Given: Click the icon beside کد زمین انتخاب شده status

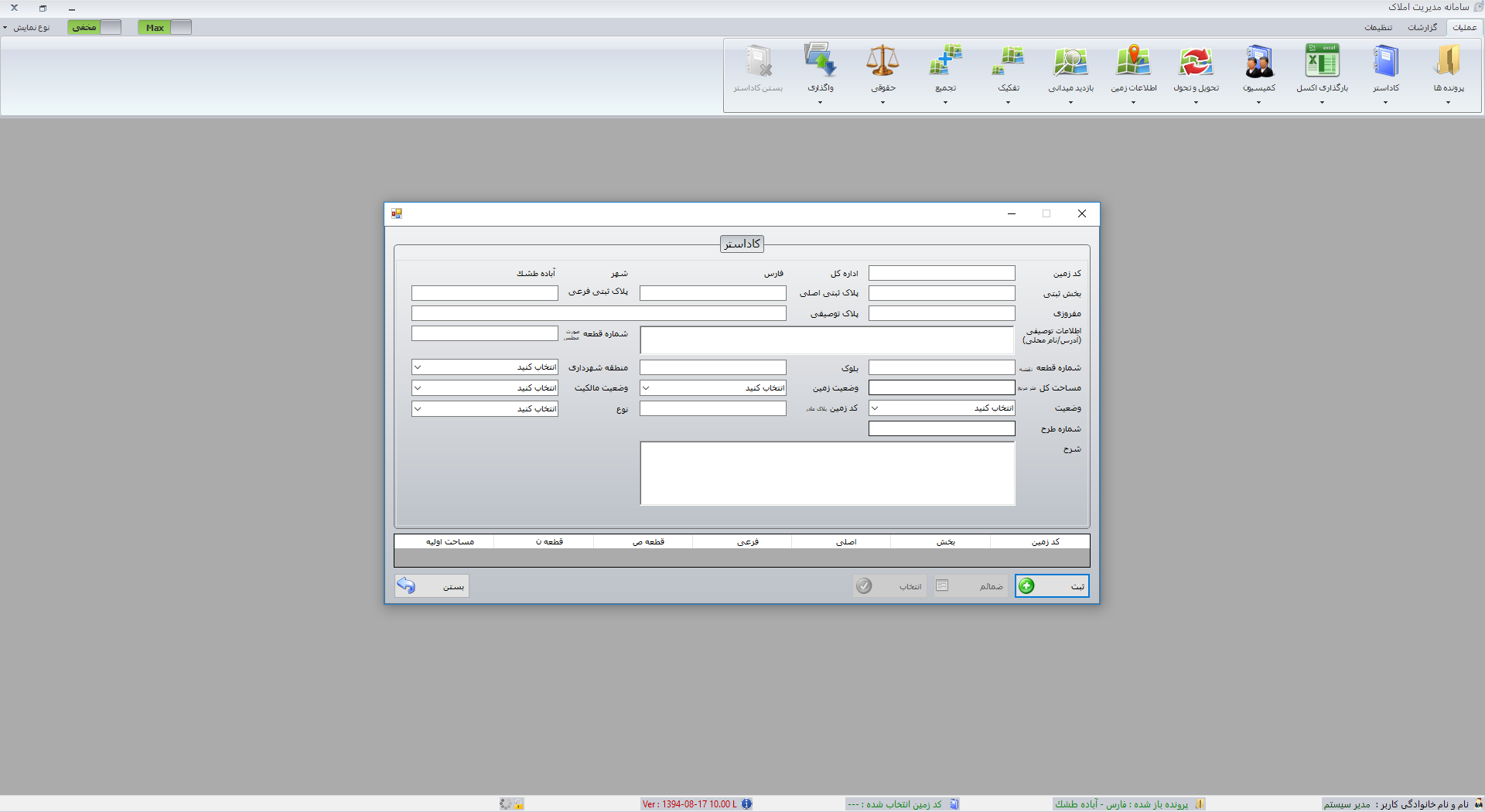Looking at the screenshot, I should 954,804.
